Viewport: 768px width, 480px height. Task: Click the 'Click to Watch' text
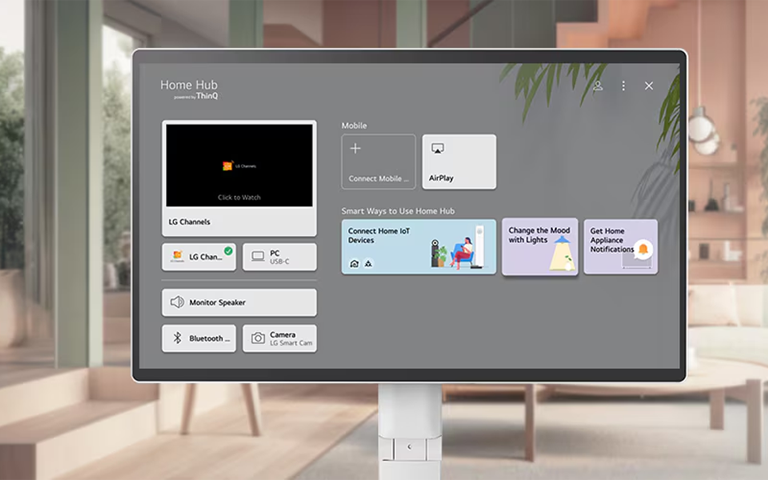pyautogui.click(x=239, y=197)
